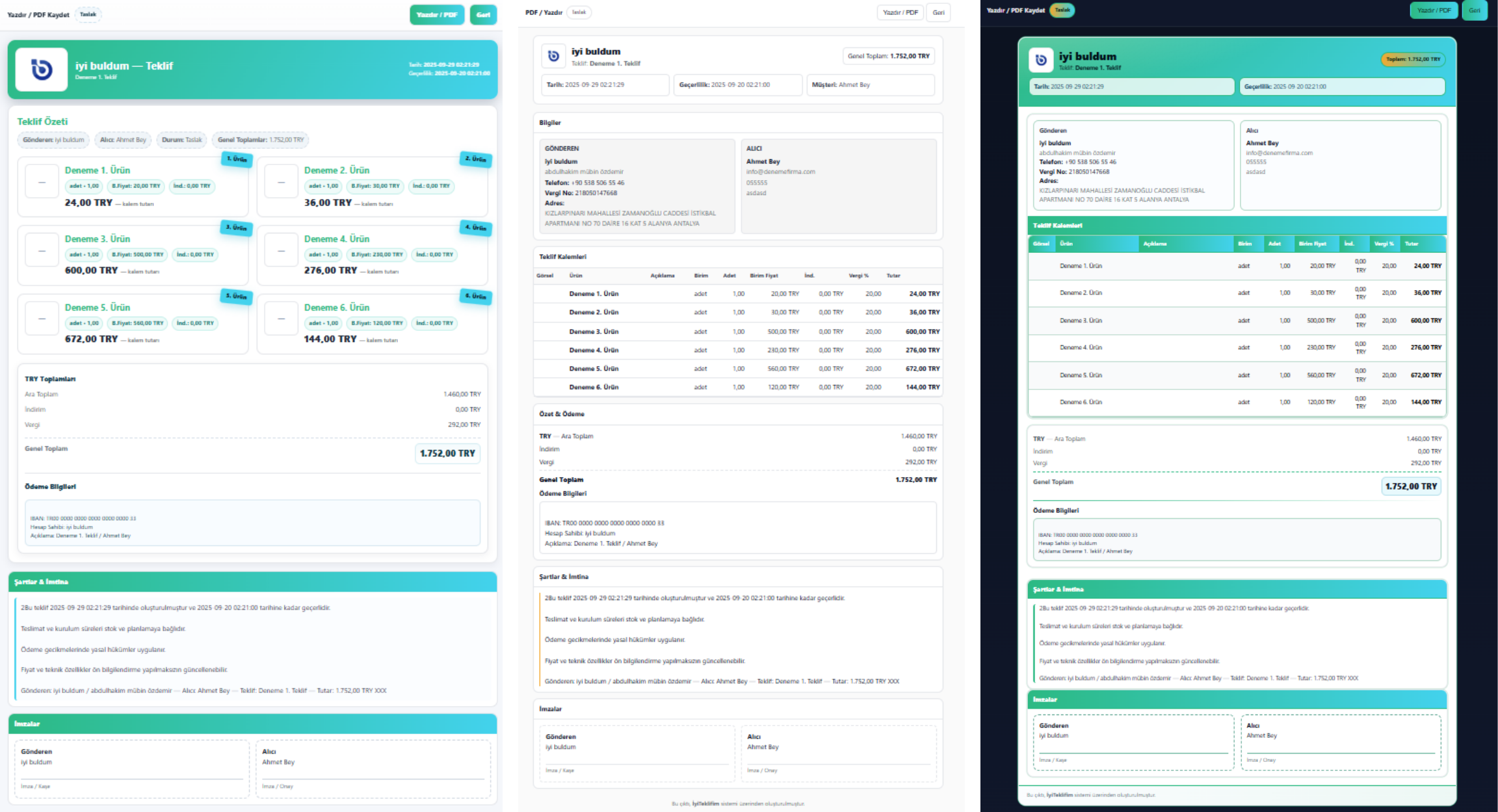Click the small logo in the middle white template
The width and height of the screenshot is (1498, 812).
click(x=553, y=56)
